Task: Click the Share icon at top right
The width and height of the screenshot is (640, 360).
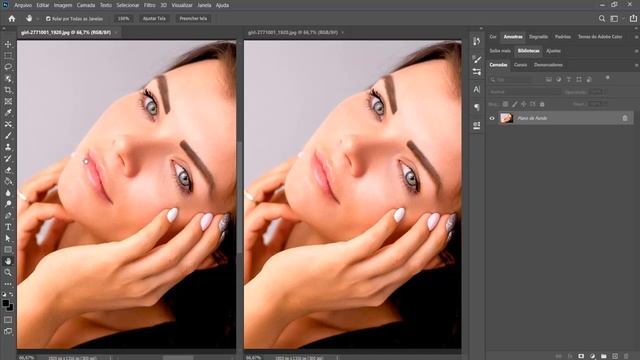Action: click(633, 19)
